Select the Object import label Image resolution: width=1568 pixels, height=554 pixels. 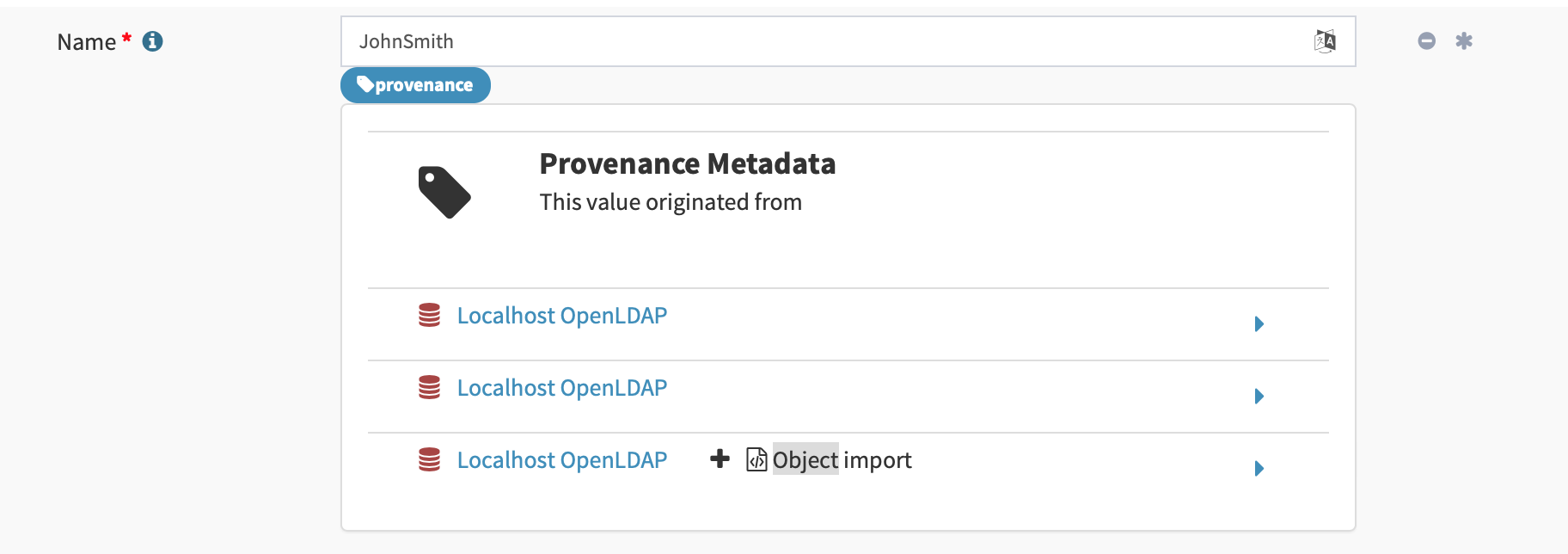click(841, 459)
